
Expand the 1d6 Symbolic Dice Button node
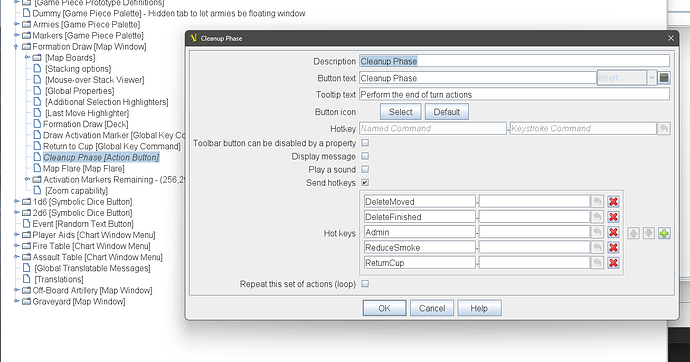pos(16,201)
